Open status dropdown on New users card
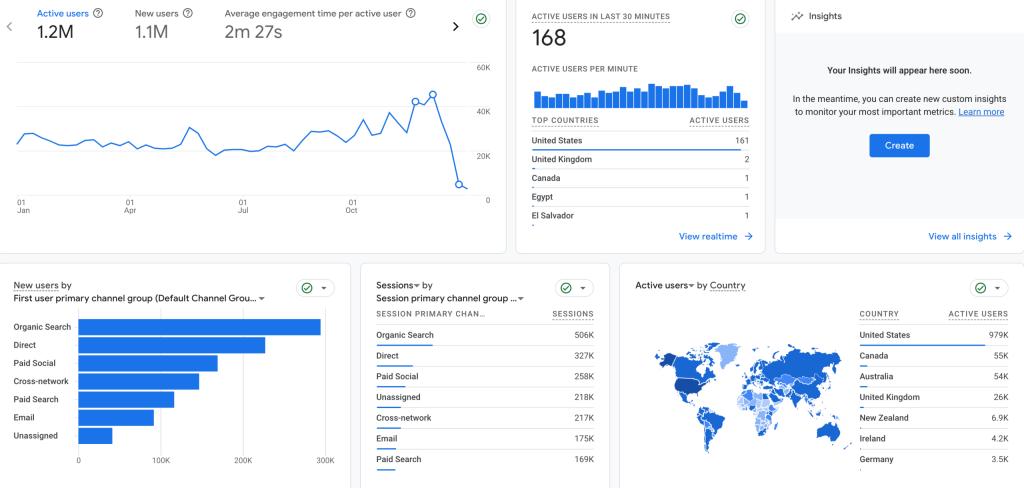This screenshot has height=488, width=1024. pos(315,288)
